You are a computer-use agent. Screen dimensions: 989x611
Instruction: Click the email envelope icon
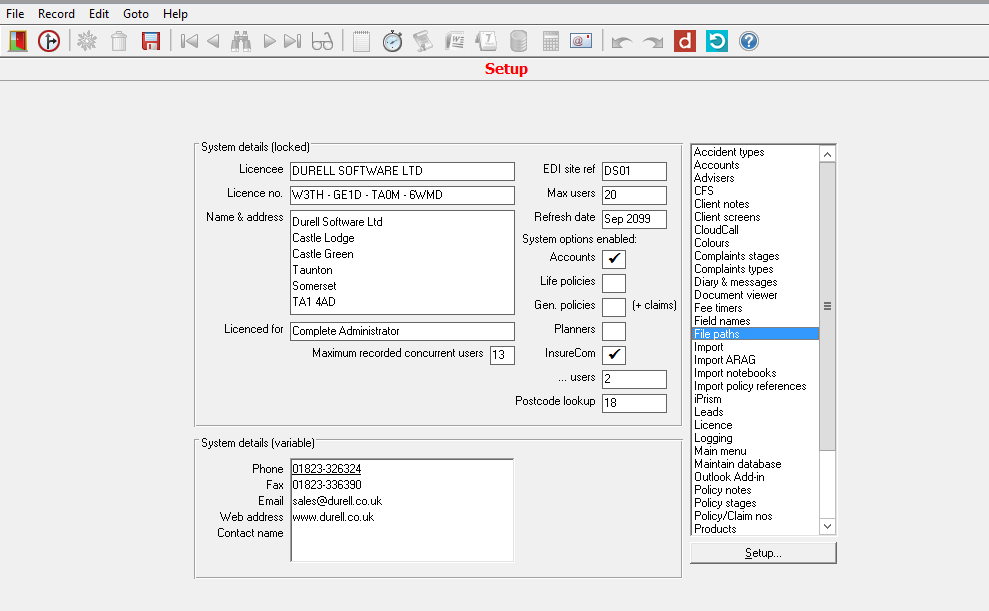[x=581, y=42]
